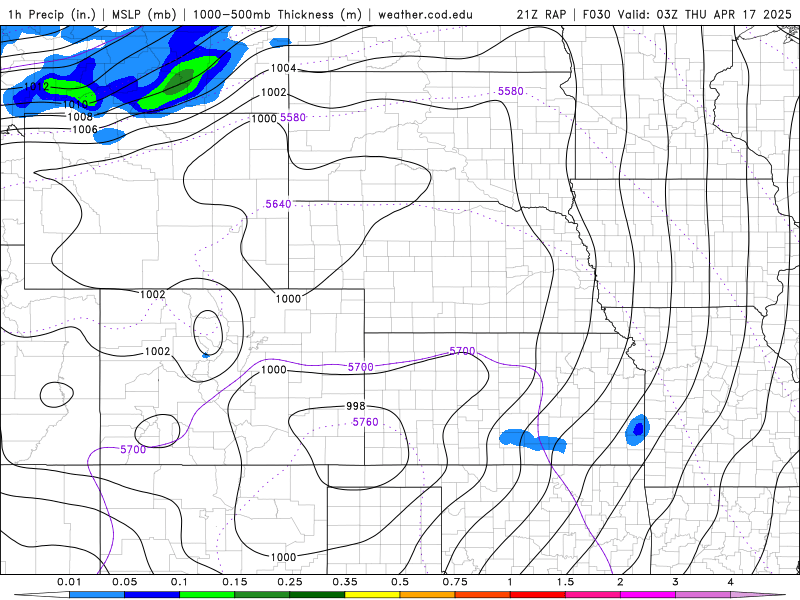Click the 1004 isobar label
This screenshot has width=800, height=600.
tap(283, 68)
